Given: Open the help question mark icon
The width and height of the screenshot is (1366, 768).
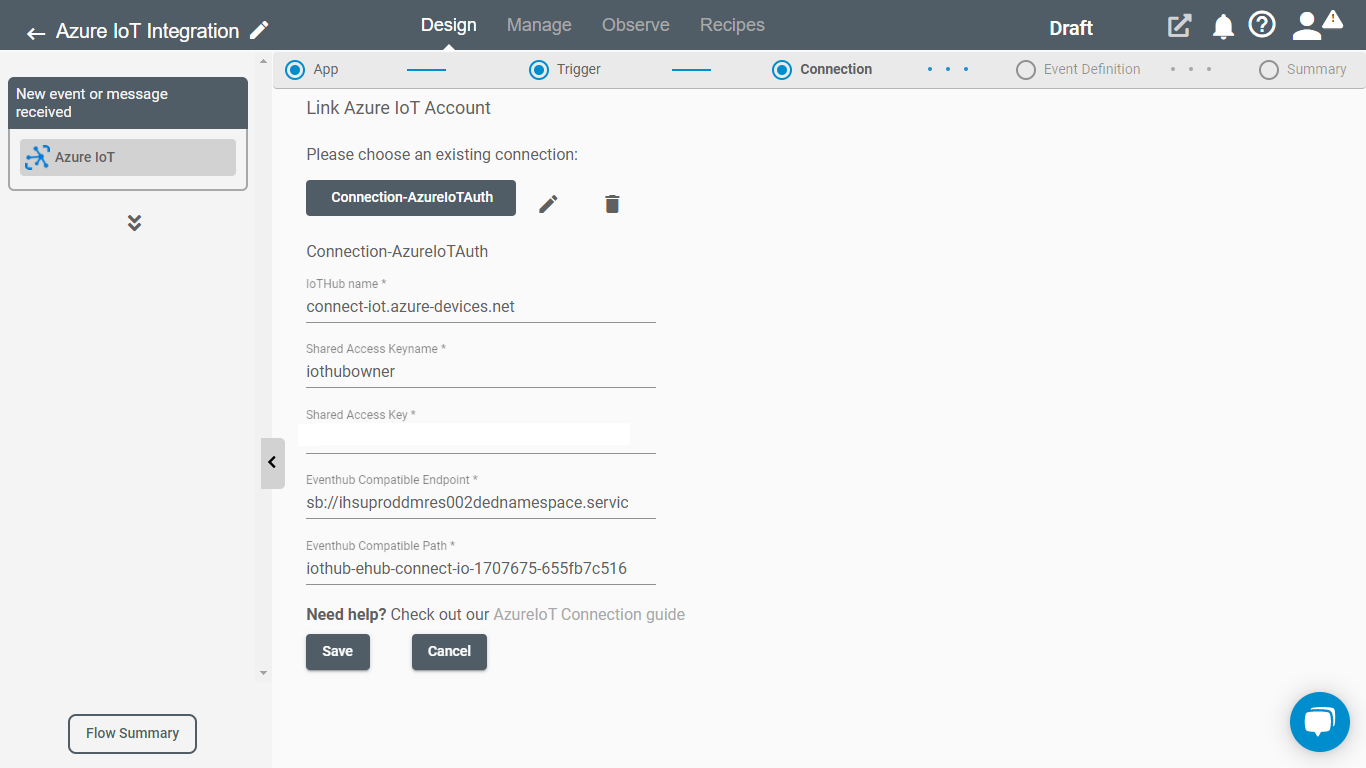Looking at the screenshot, I should pyautogui.click(x=1262, y=25).
